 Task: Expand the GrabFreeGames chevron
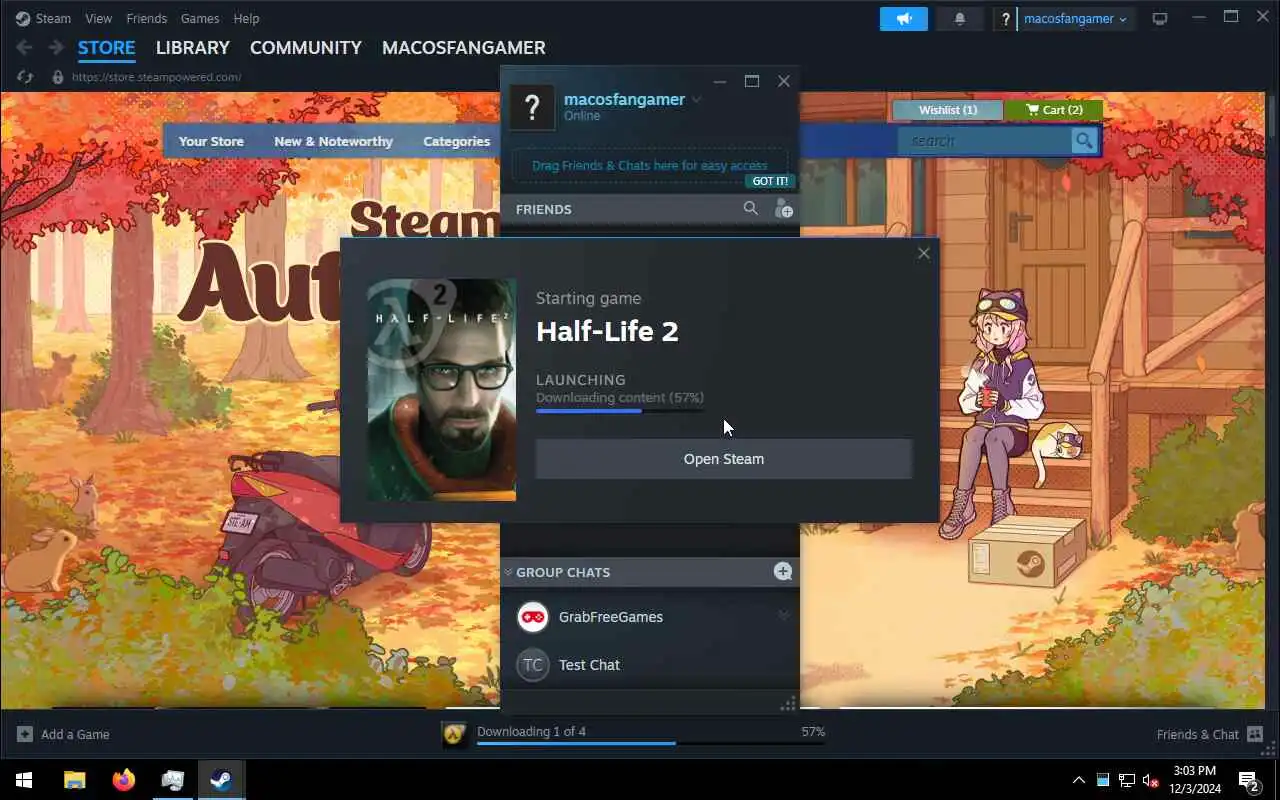point(783,616)
